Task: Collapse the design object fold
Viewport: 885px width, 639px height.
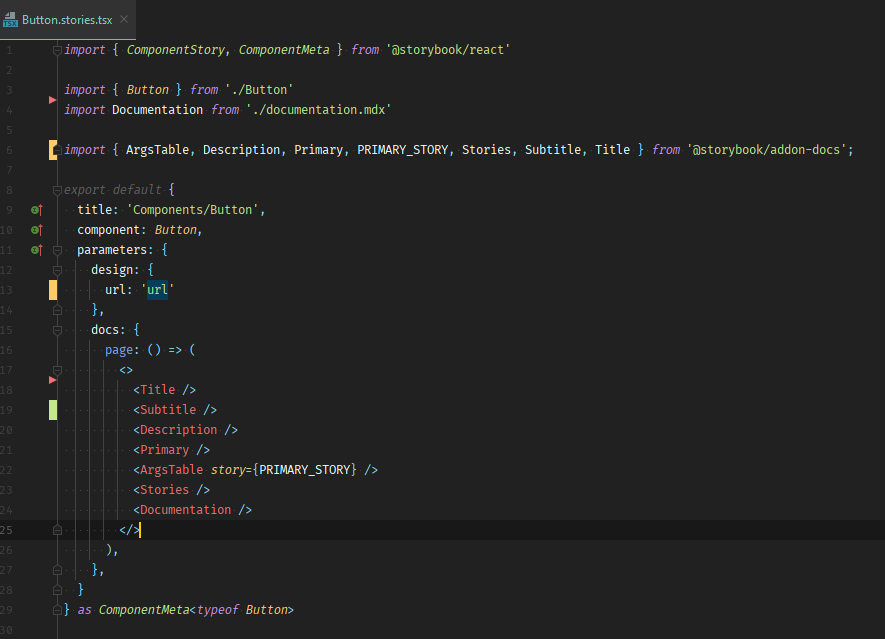Action: coord(57,270)
